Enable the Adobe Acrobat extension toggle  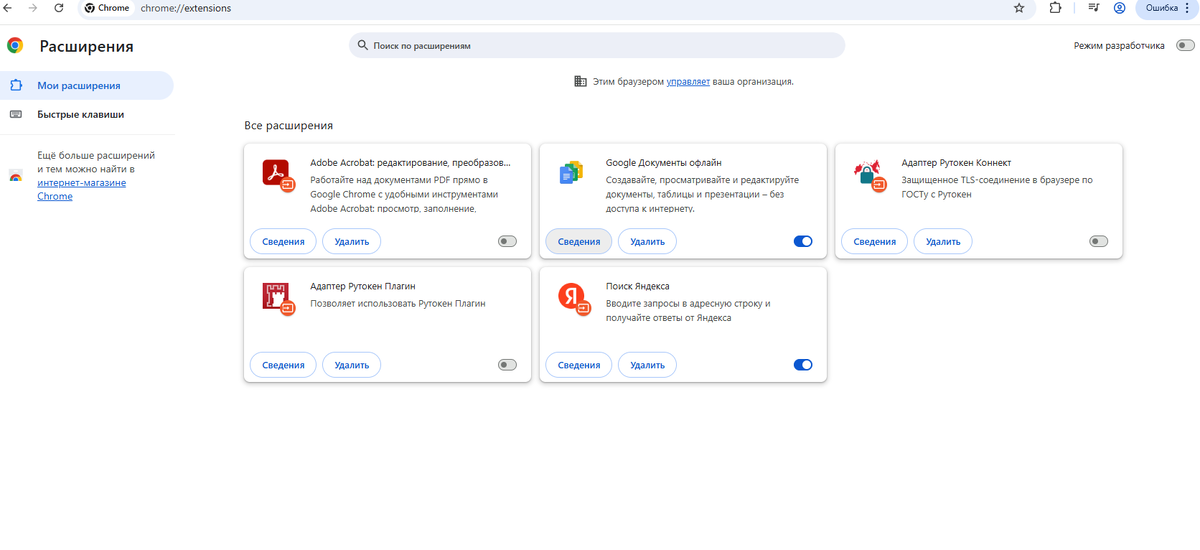click(x=507, y=241)
